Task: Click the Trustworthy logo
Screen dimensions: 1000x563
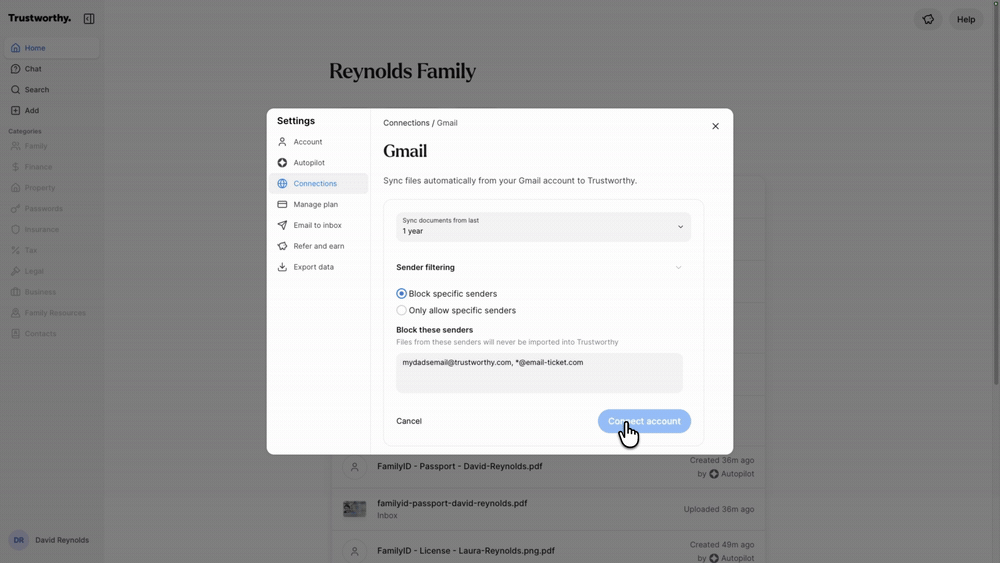Action: (40, 18)
